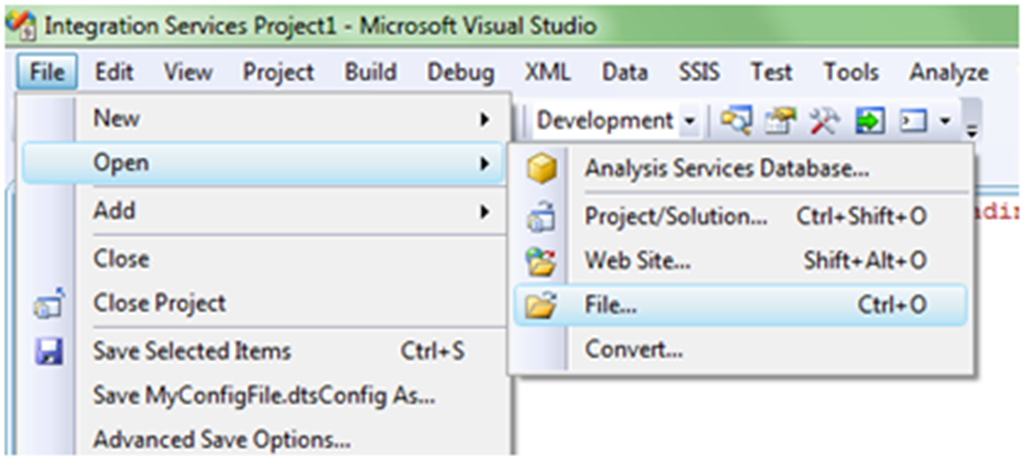
Task: Select Close Project menu entry
Action: 159,303
